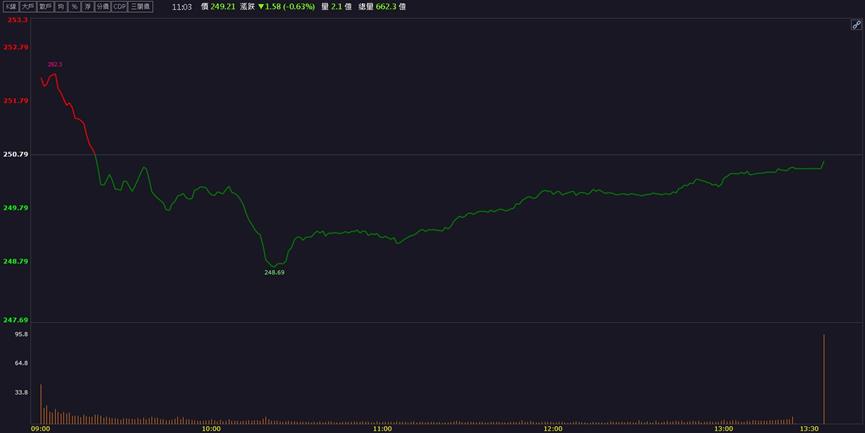
Task: Click the 漲跌 change value in header
Action: point(287,7)
